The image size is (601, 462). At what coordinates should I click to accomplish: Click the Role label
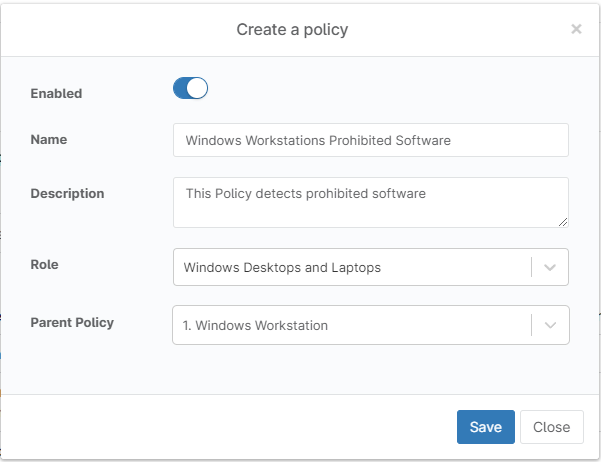[x=44, y=265]
